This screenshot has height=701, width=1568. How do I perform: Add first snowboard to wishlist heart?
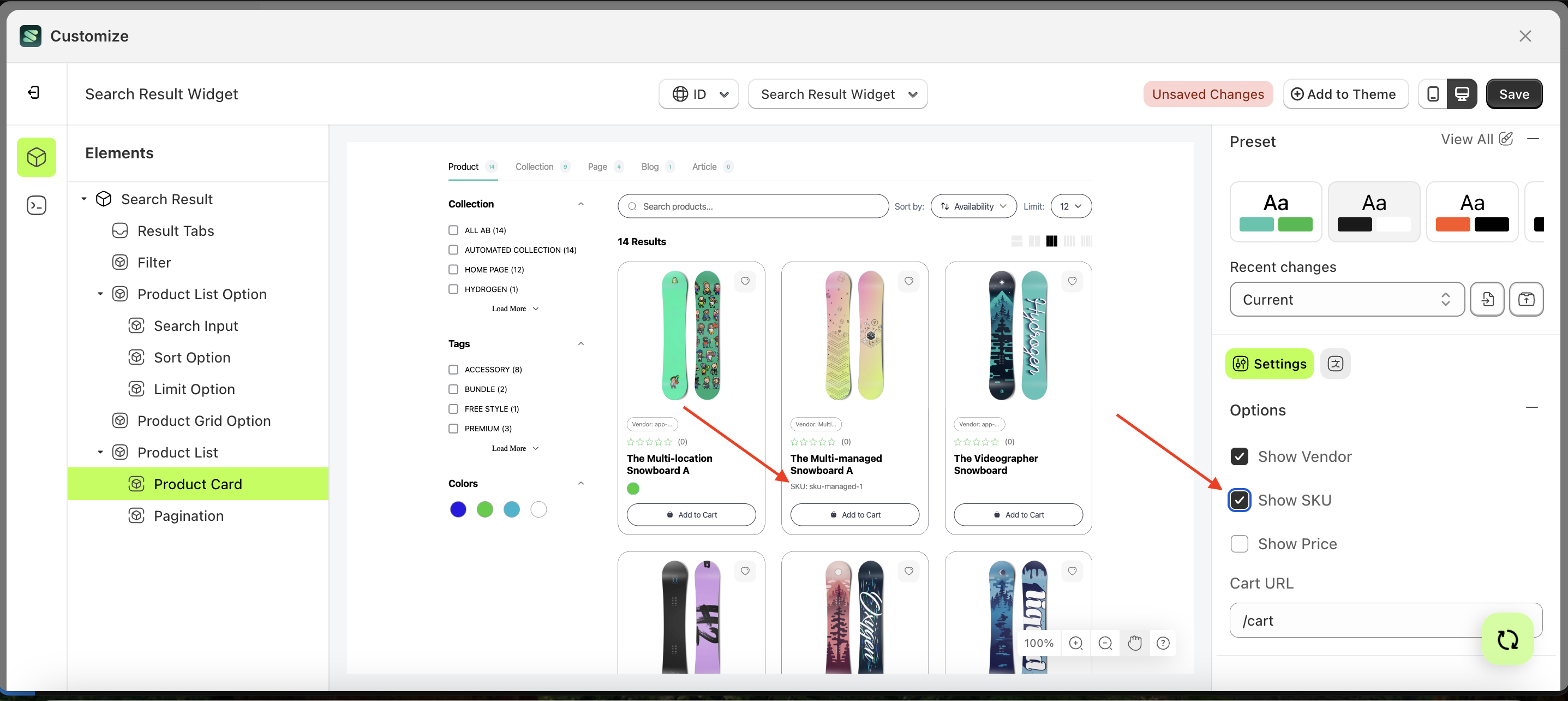[745, 281]
